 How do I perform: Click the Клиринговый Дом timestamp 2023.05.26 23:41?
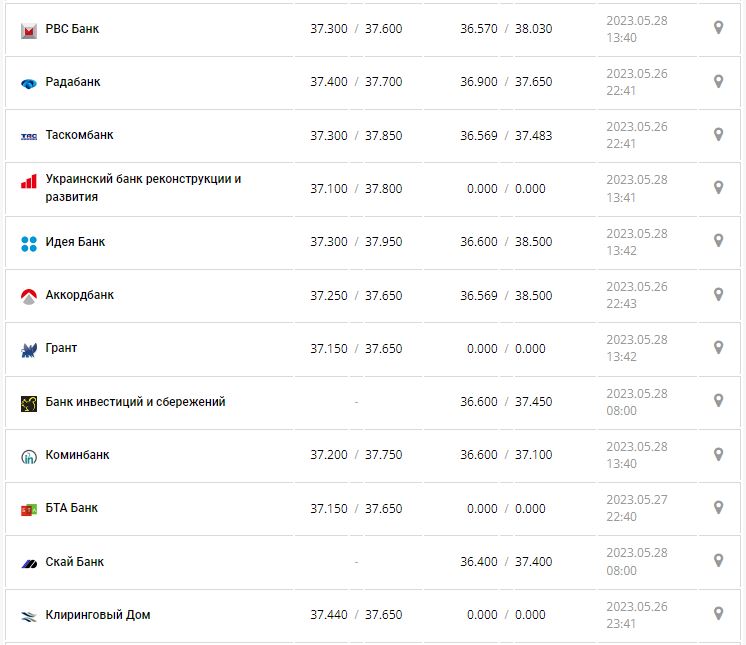pyautogui.click(x=637, y=615)
